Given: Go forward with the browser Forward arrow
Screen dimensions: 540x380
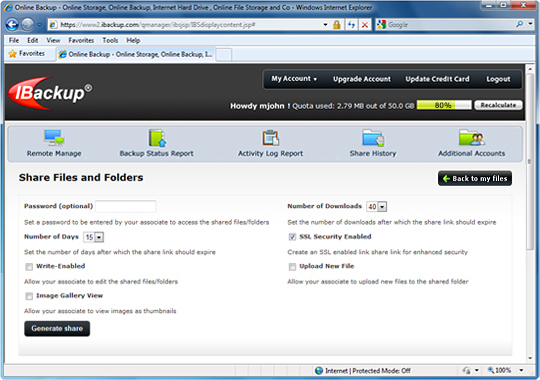Looking at the screenshot, I should [x=28, y=24].
